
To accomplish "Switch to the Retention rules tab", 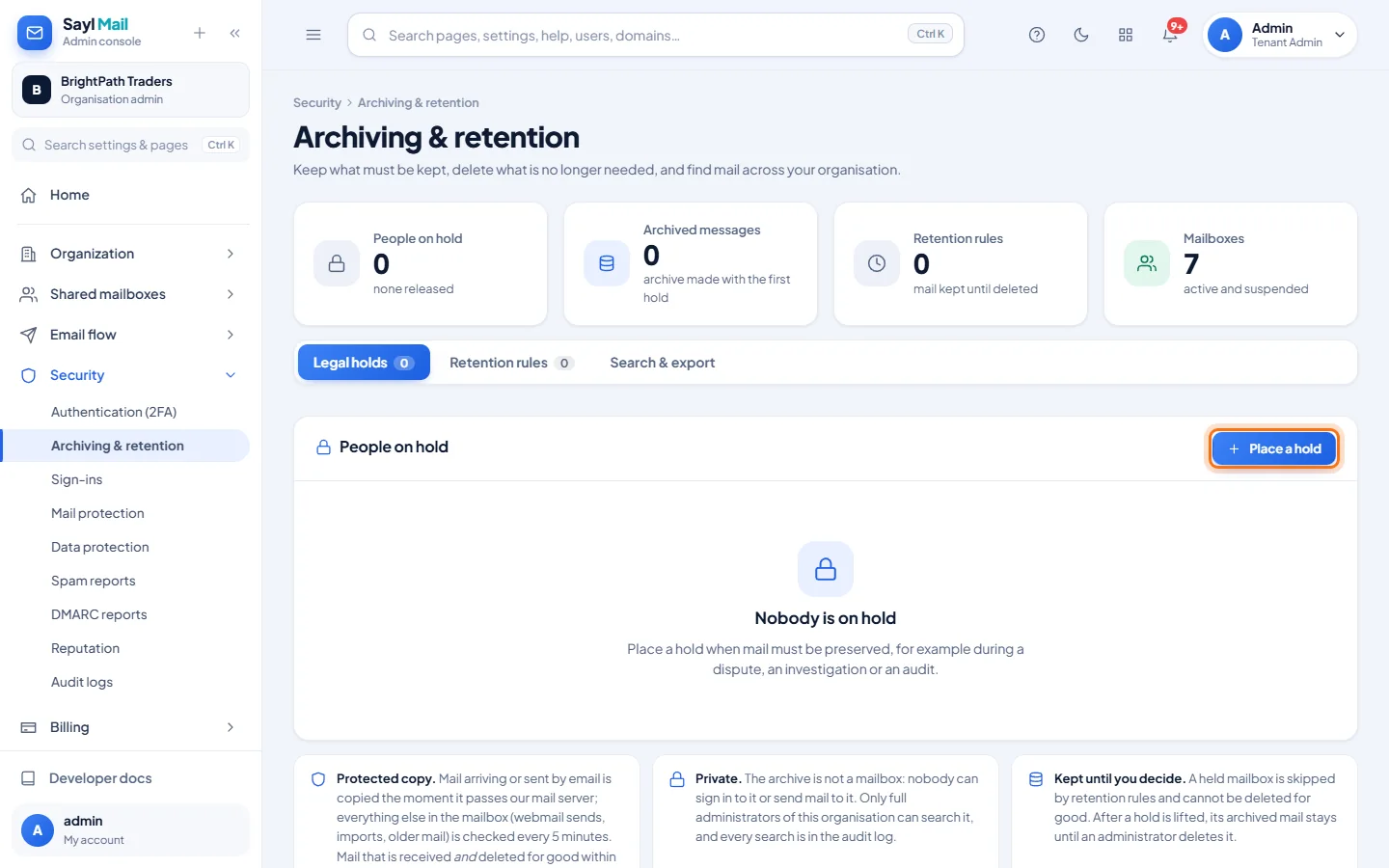I will click(x=511, y=363).
